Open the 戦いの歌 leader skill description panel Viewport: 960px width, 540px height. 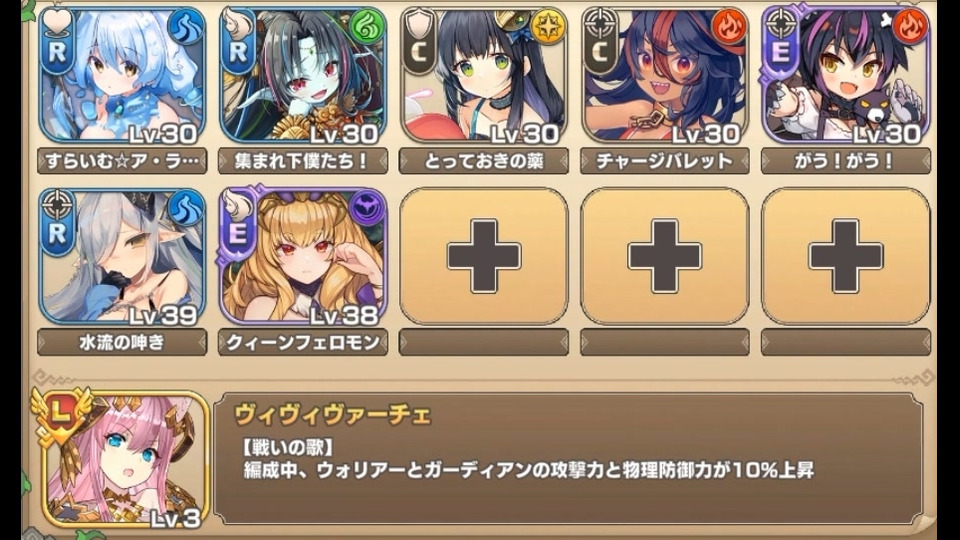point(568,459)
